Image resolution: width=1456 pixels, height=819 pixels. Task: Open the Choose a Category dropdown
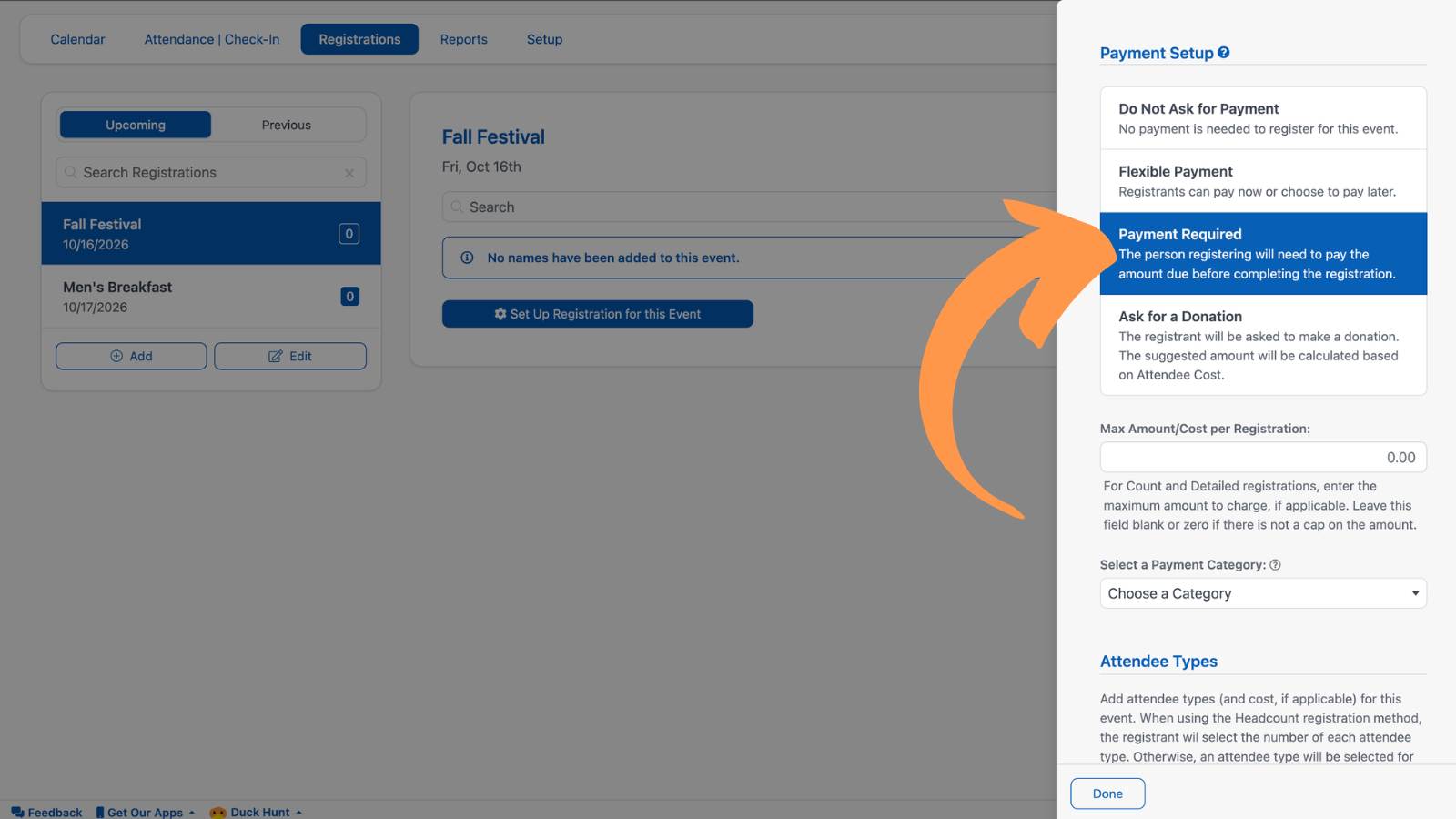click(1263, 593)
